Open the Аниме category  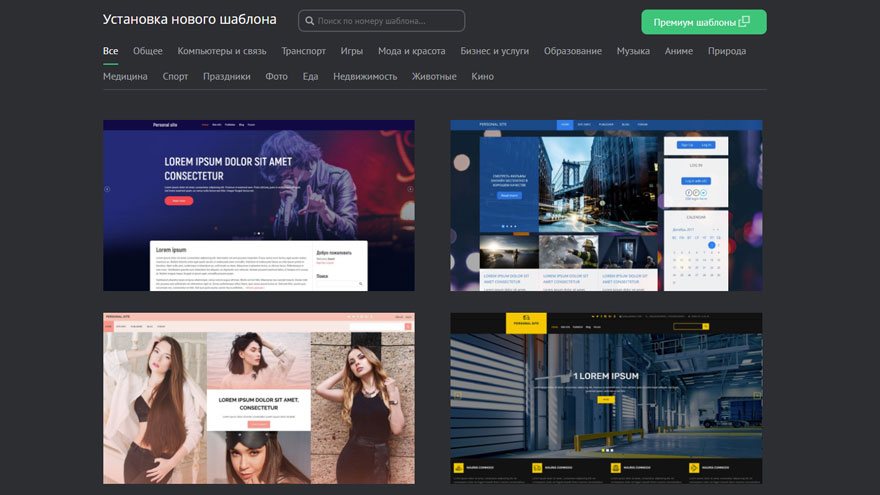[678, 51]
